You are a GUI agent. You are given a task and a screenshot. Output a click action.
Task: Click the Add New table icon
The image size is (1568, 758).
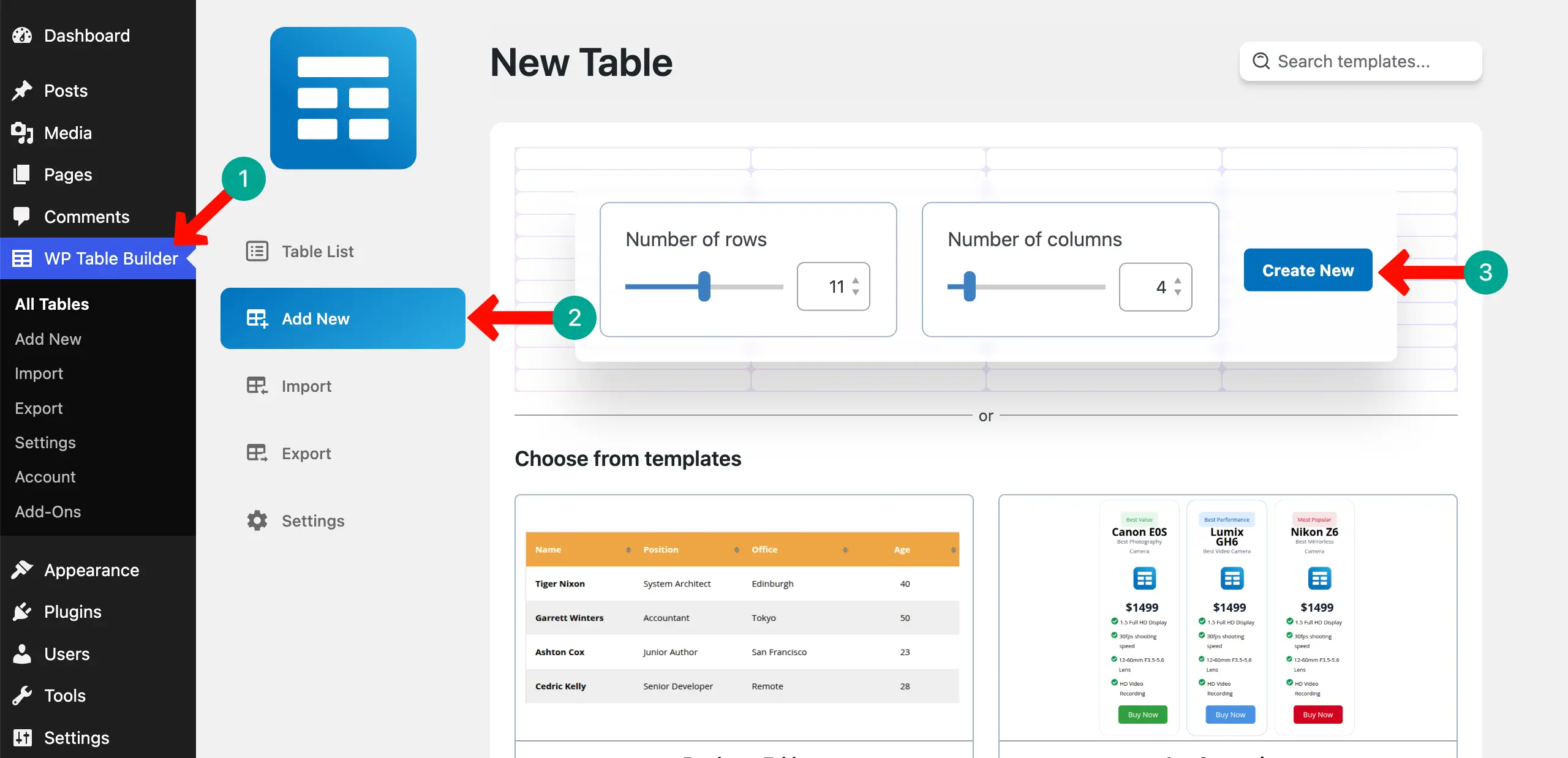pyautogui.click(x=257, y=318)
